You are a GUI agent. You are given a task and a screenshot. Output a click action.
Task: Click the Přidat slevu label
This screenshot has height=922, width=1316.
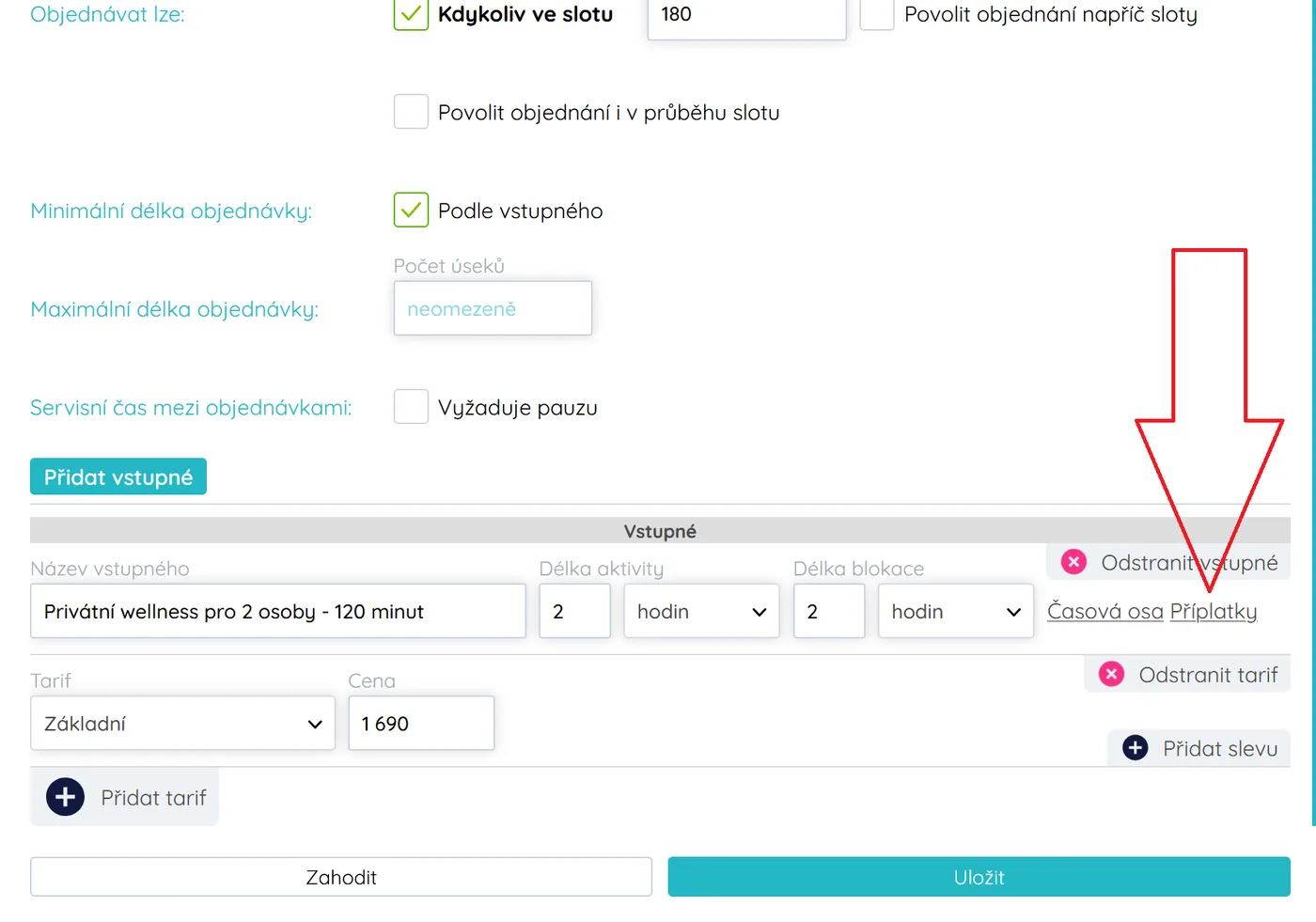pyautogui.click(x=1220, y=748)
